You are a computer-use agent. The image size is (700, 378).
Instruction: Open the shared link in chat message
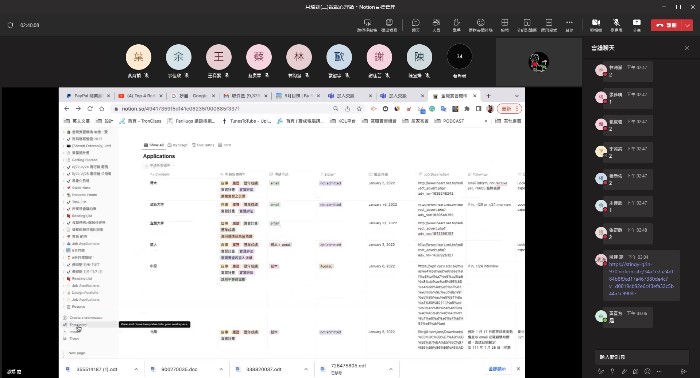(641, 278)
